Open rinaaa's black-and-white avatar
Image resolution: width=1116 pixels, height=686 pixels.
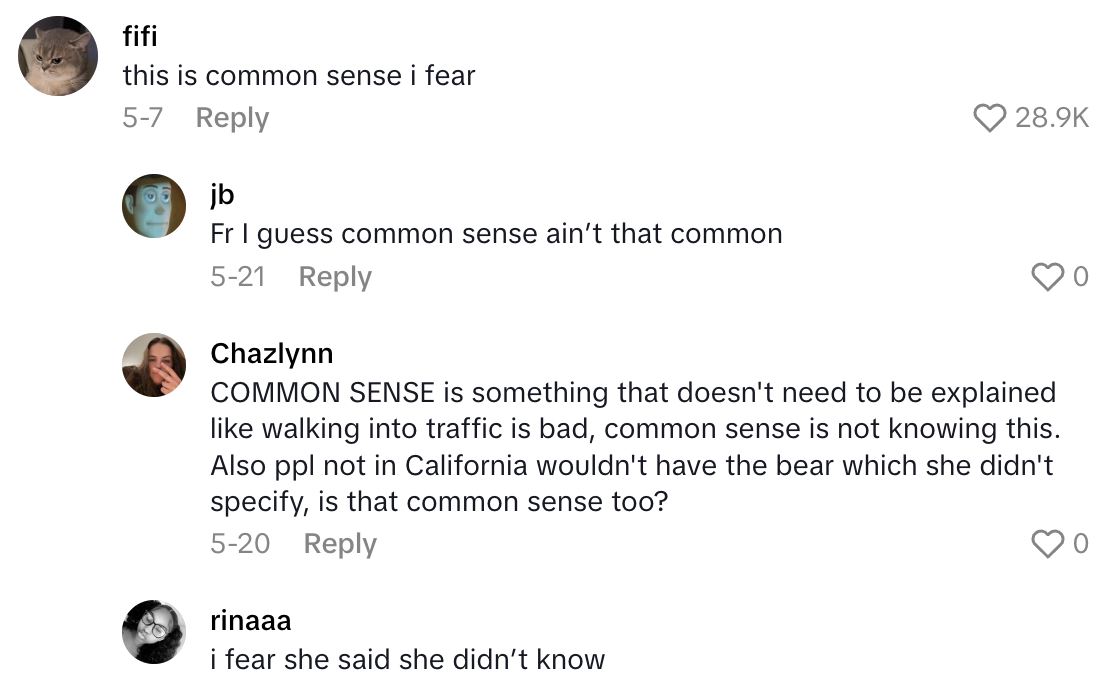[154, 632]
